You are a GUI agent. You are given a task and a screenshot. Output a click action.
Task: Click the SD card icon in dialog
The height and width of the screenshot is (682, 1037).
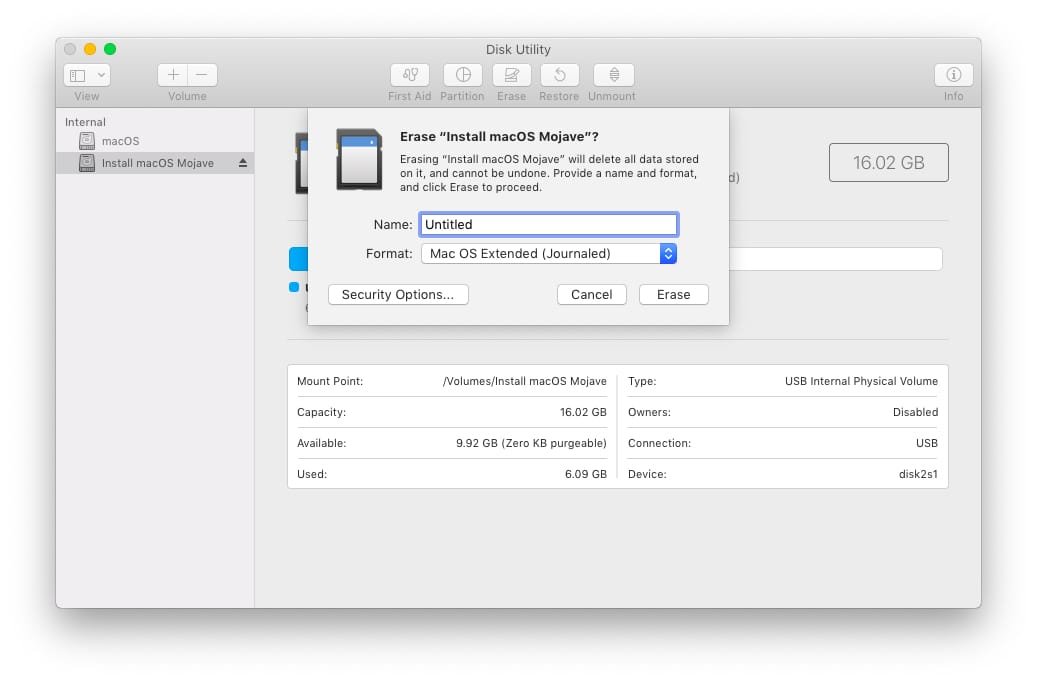(x=359, y=159)
